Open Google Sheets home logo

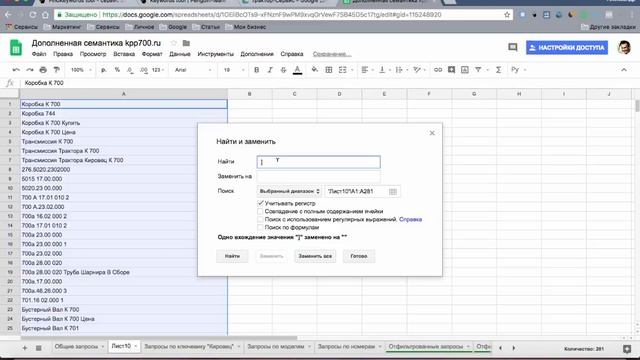[x=16, y=48]
